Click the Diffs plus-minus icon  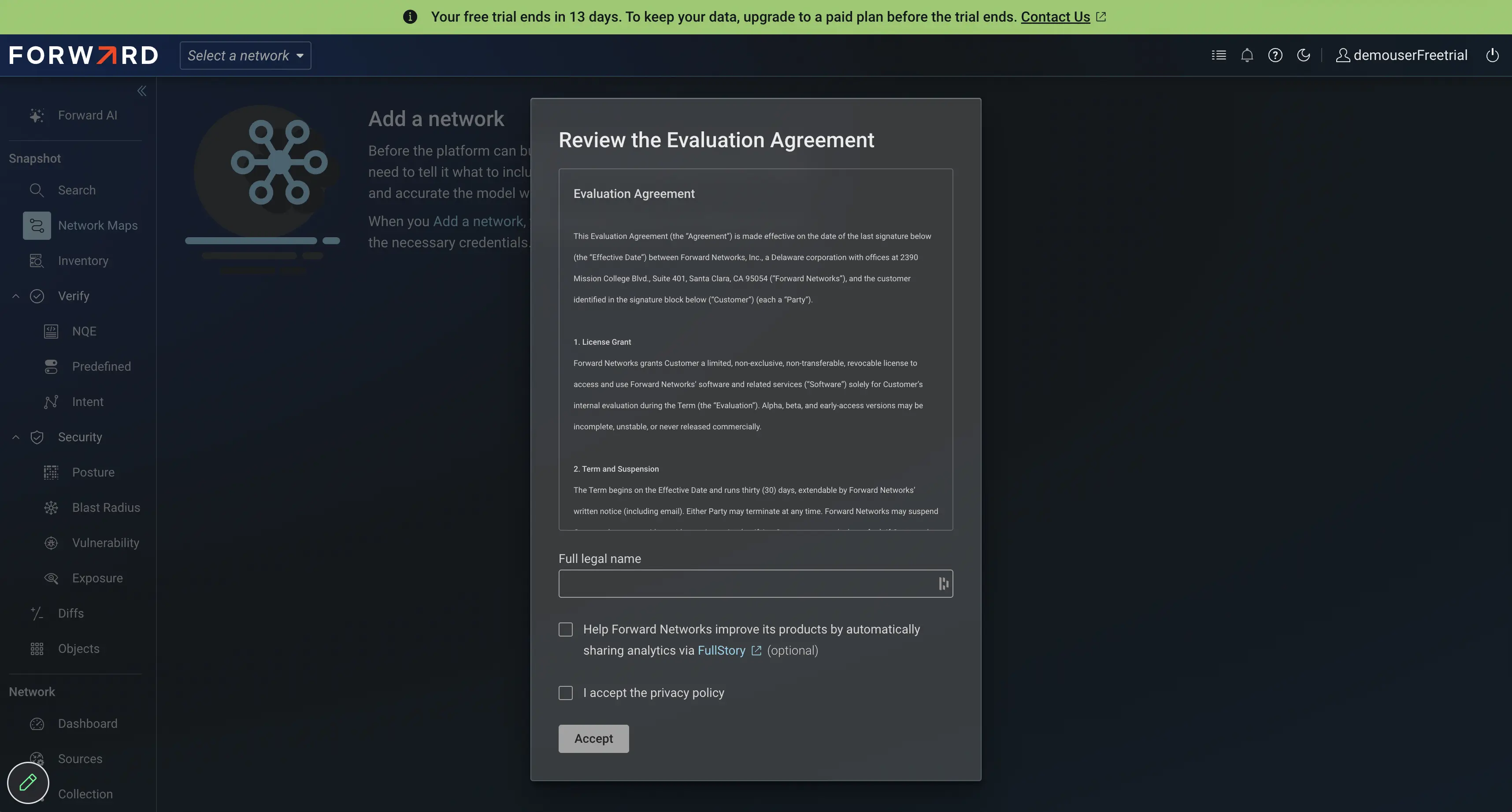click(x=37, y=613)
